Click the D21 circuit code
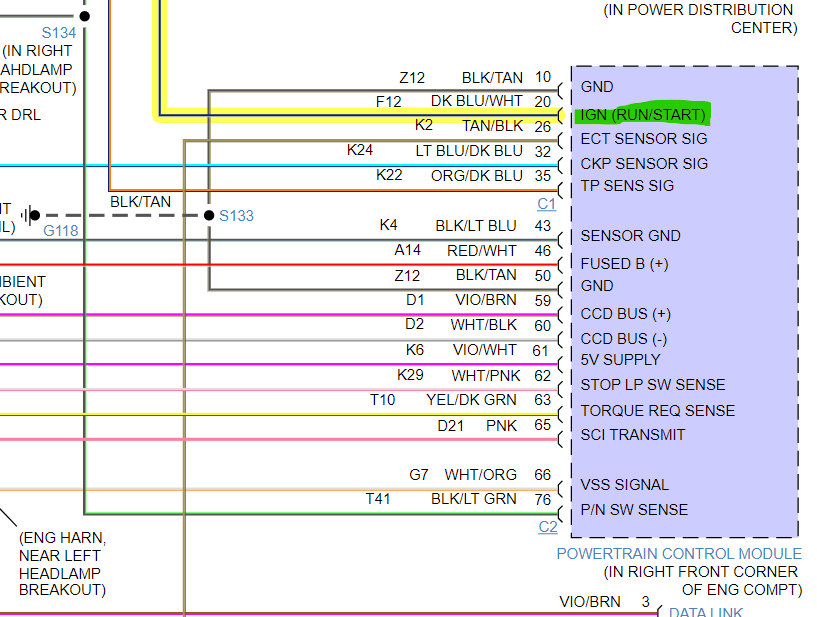The width and height of the screenshot is (817, 617). click(x=451, y=426)
